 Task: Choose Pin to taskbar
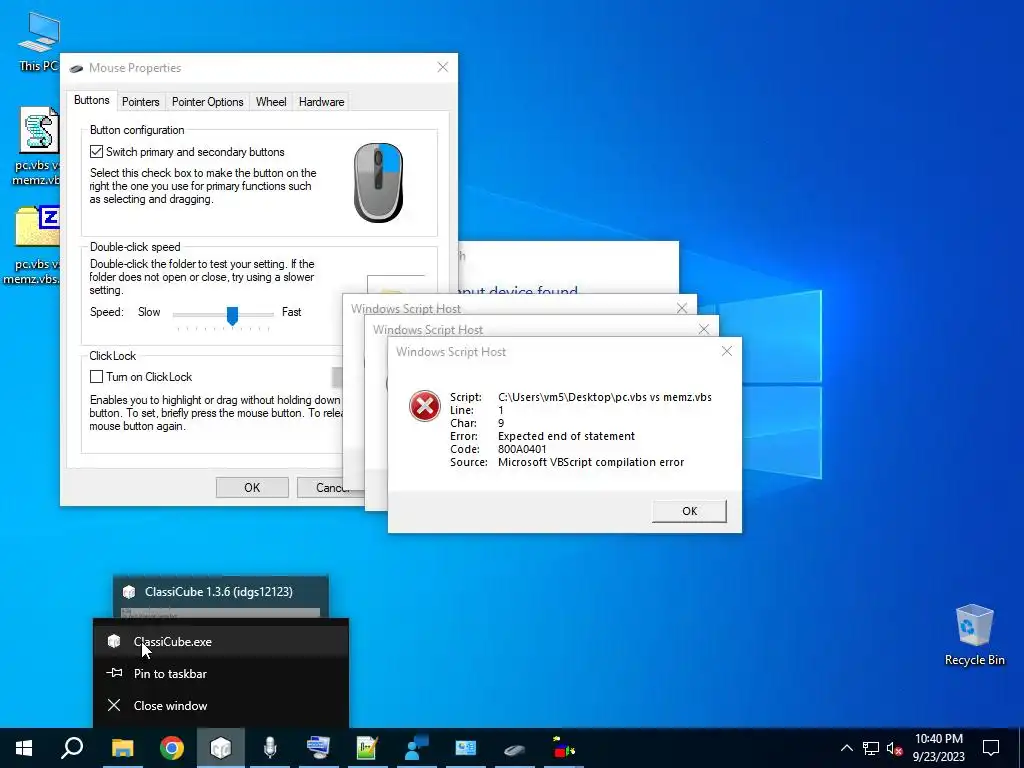point(221,673)
